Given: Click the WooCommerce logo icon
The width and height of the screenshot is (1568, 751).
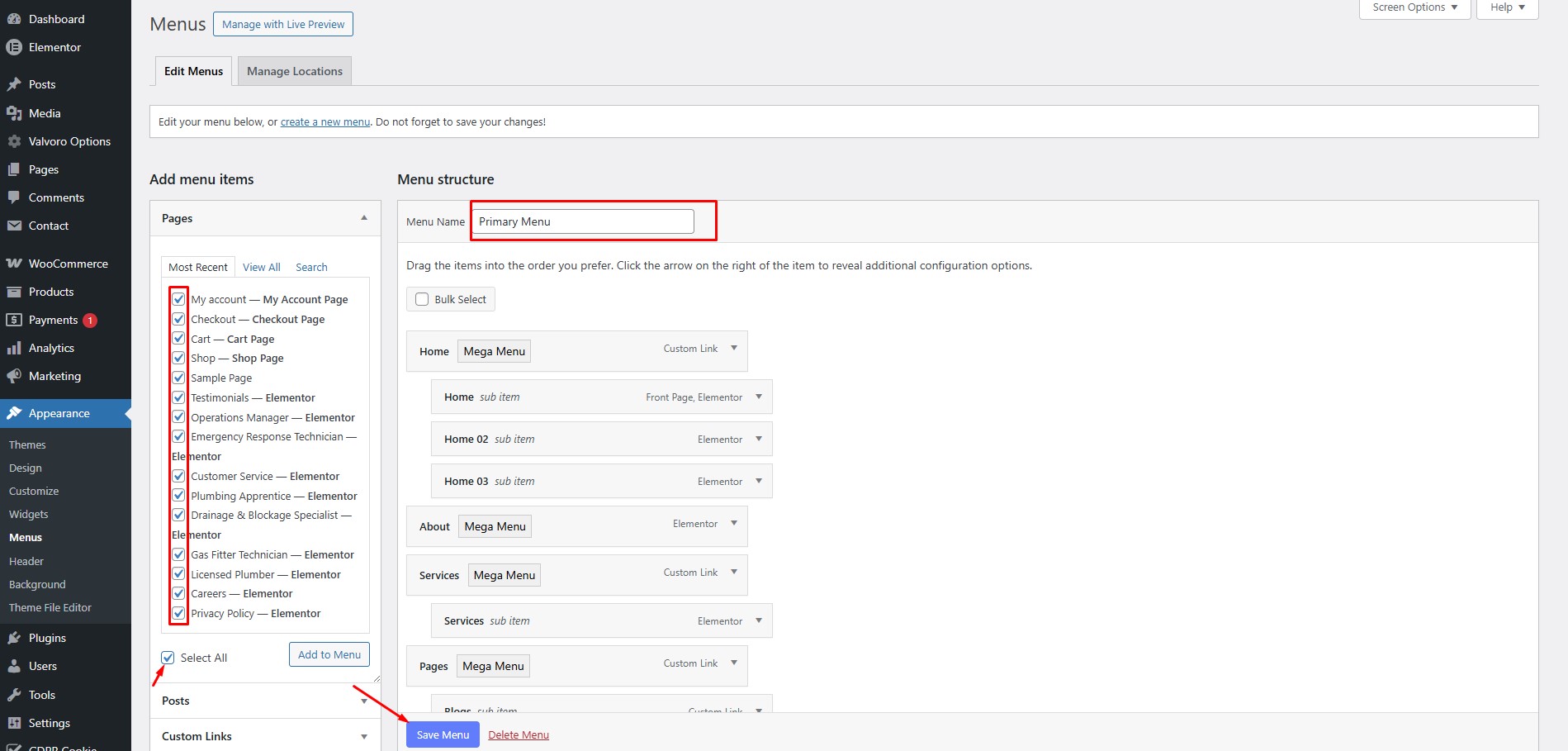Looking at the screenshot, I should 14,264.
